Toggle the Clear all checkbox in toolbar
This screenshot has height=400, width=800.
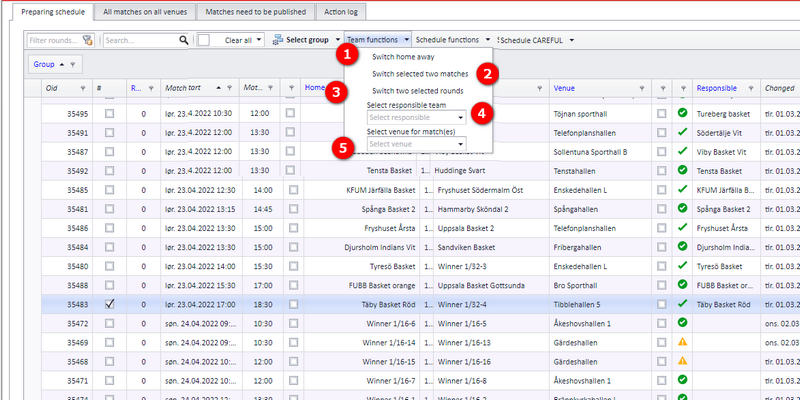coord(204,40)
